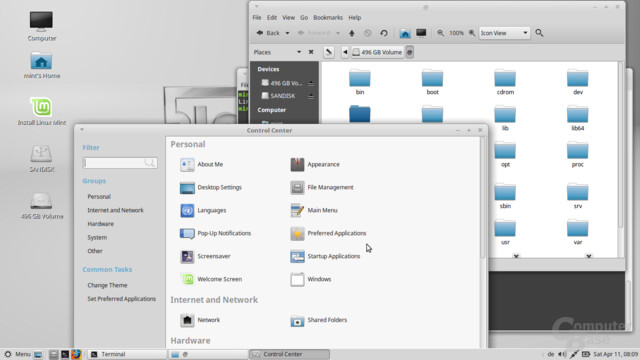Open Startup Applications

(x=325, y=256)
